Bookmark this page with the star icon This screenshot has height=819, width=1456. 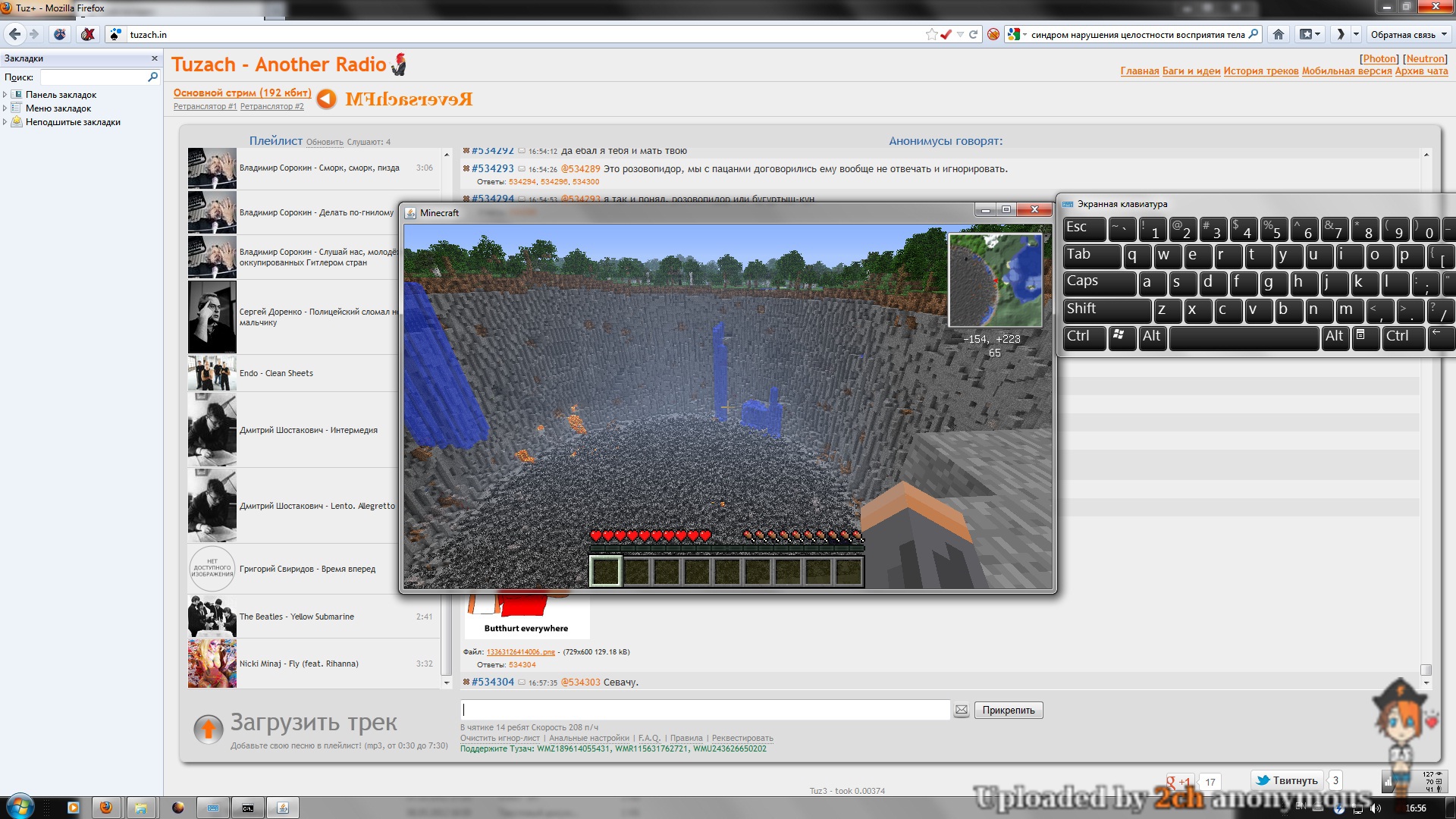pyautogui.click(x=931, y=34)
